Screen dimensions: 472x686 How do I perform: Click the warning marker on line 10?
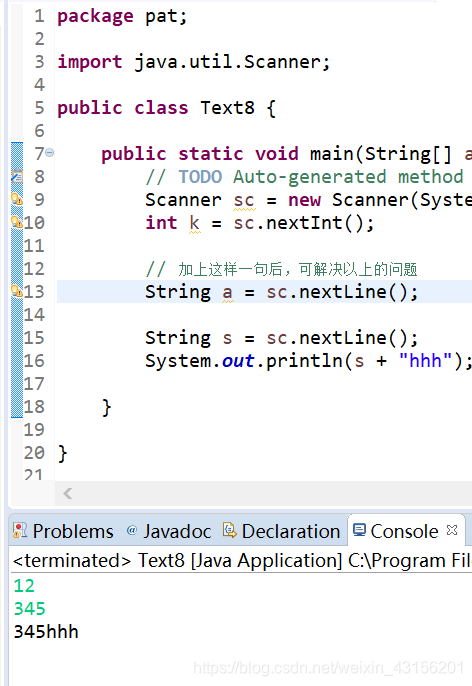coord(17,222)
